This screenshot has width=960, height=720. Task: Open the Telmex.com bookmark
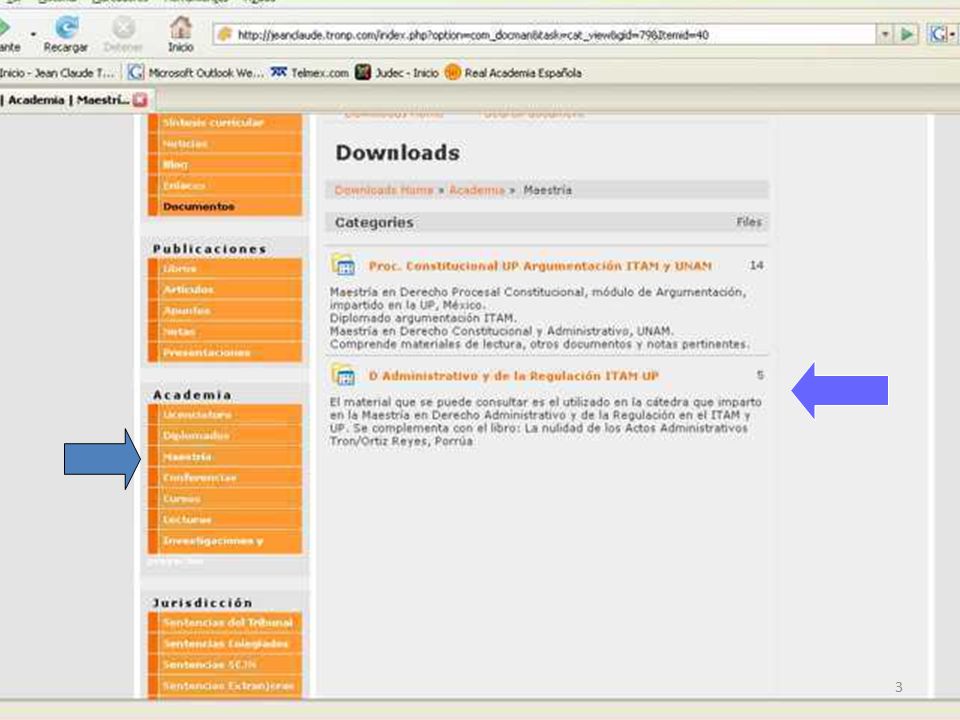coord(310,73)
